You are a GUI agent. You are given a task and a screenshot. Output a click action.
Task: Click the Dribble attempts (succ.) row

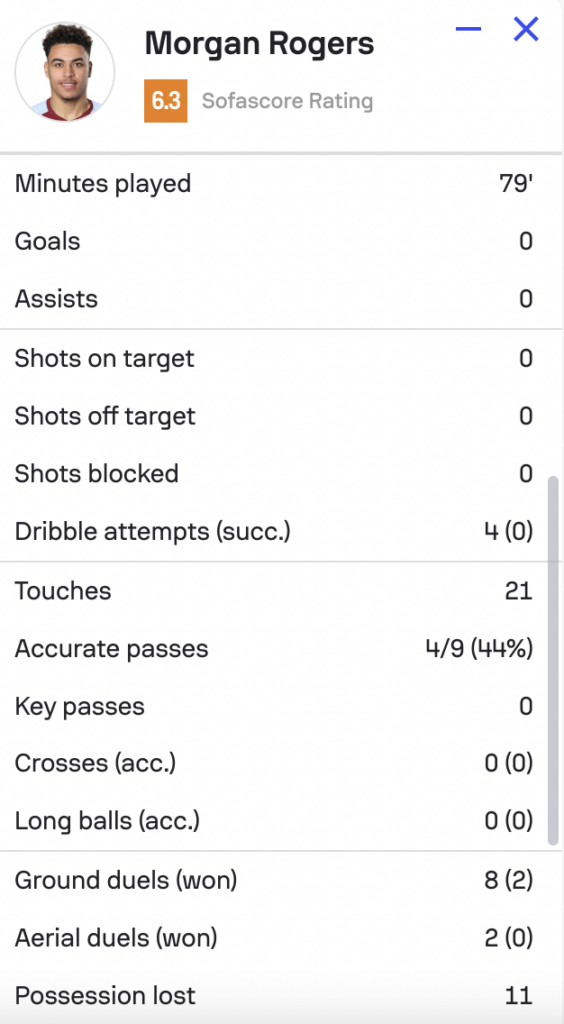click(274, 531)
